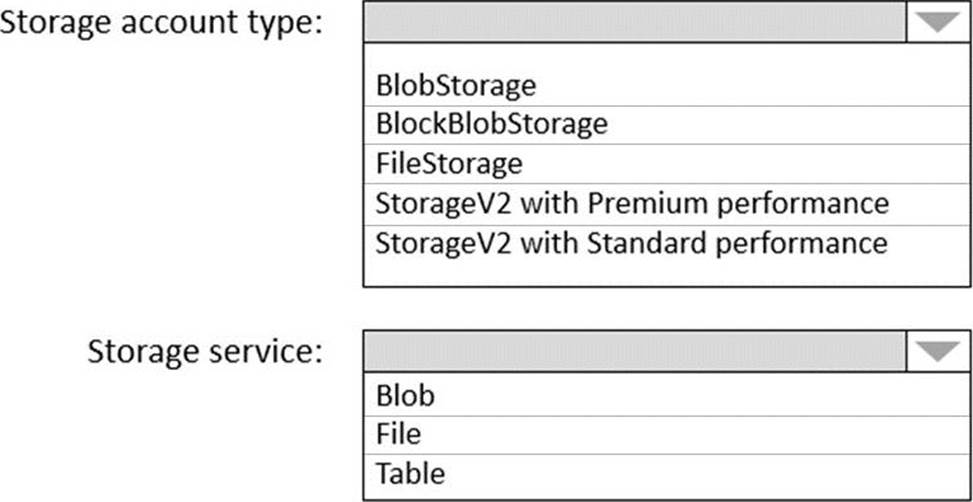Select the BlobStorage option
This screenshot has width=973, height=502.
456,85
